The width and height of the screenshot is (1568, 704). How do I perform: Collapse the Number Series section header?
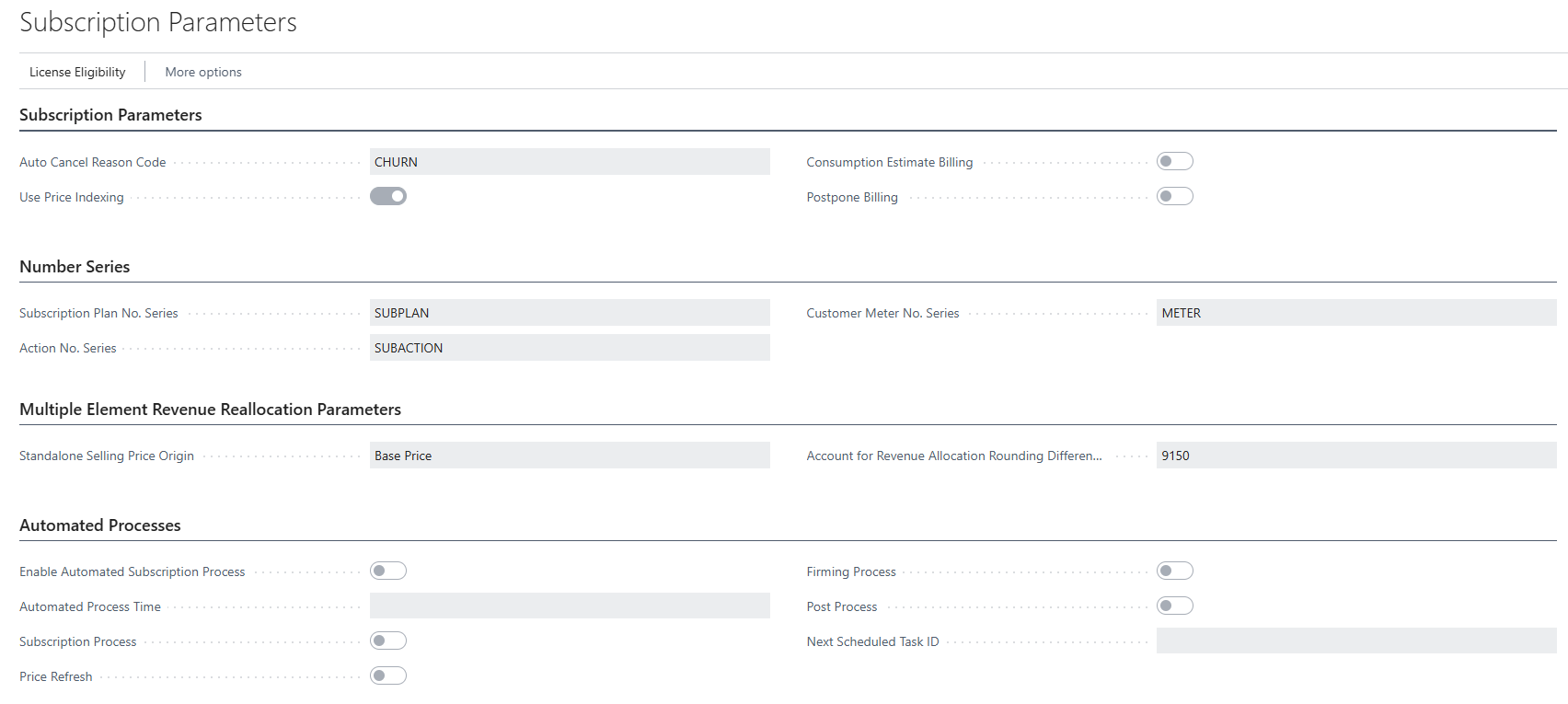pyautogui.click(x=75, y=267)
